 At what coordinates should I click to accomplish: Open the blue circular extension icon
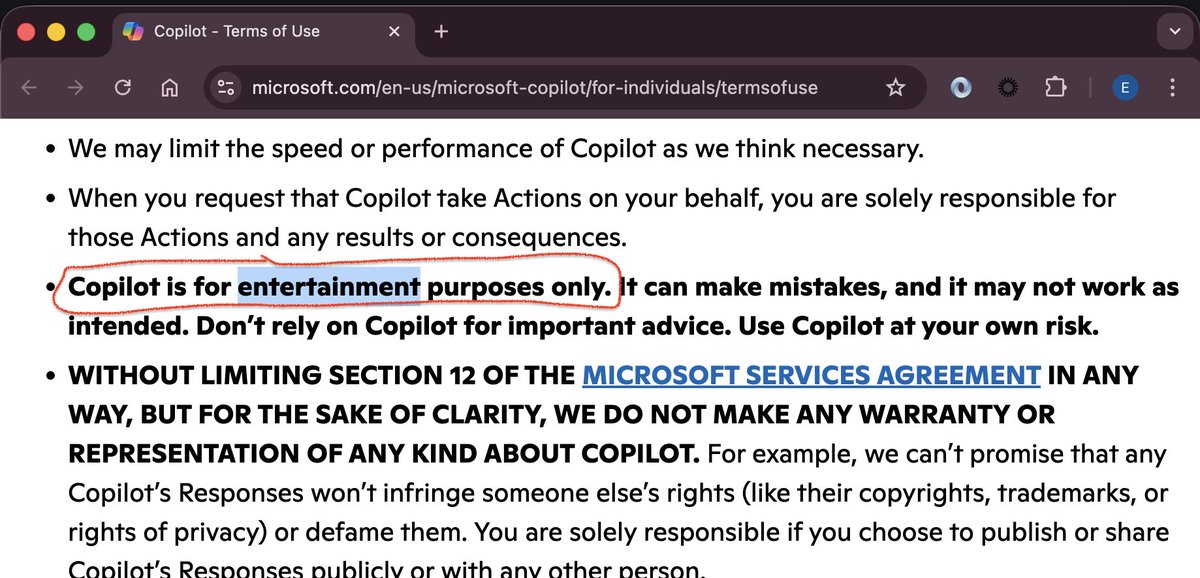(961, 88)
